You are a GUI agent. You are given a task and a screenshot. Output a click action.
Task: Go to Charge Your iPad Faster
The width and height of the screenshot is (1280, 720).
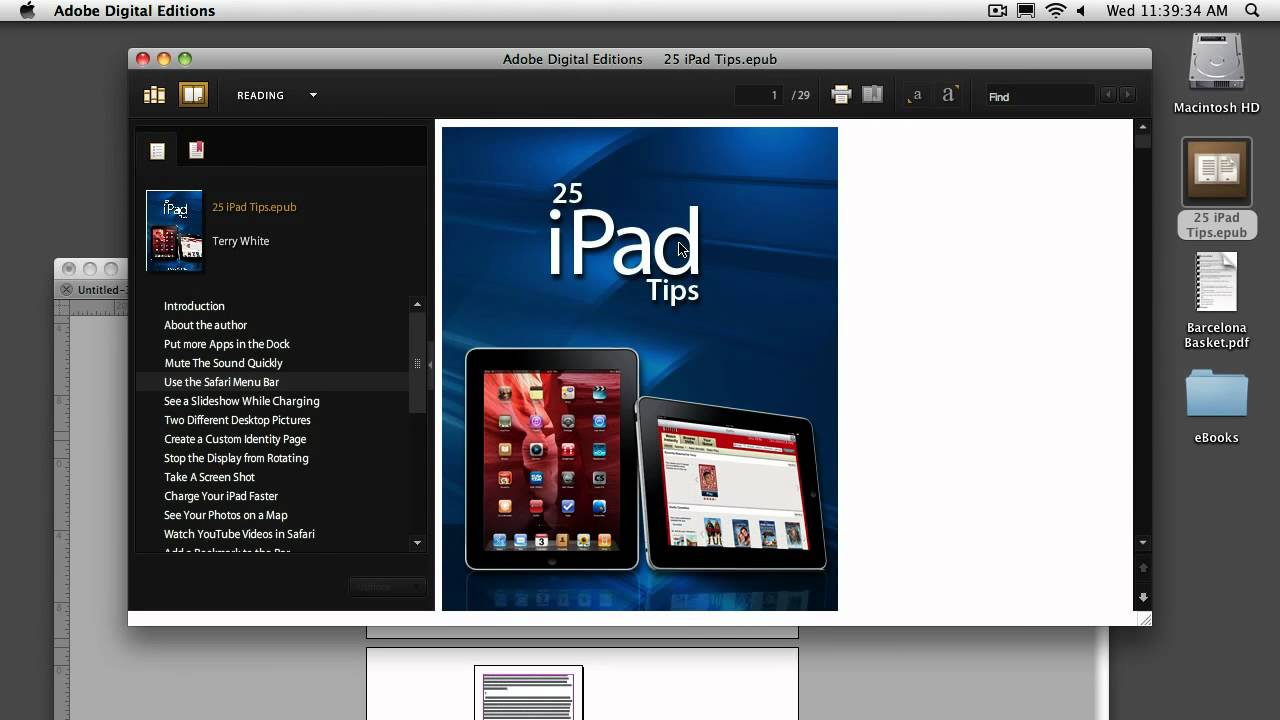(x=221, y=496)
